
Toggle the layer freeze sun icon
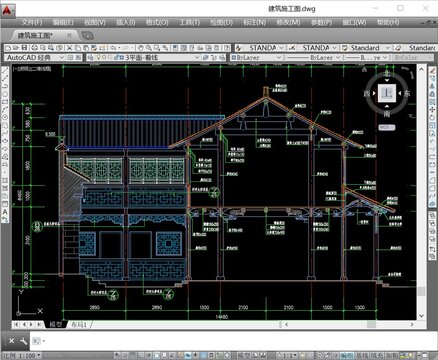coord(104,57)
